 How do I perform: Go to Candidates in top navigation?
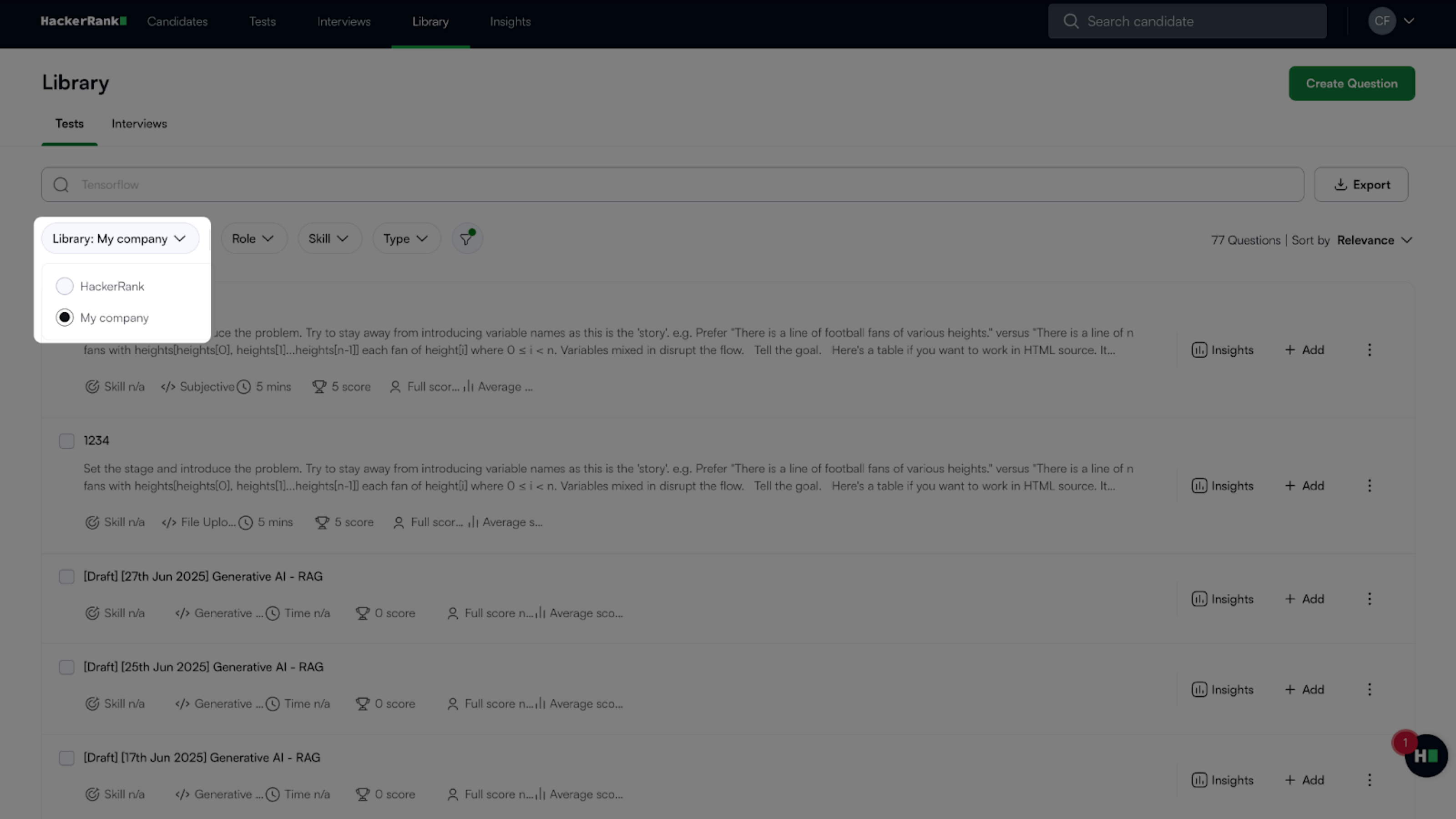[177, 21]
